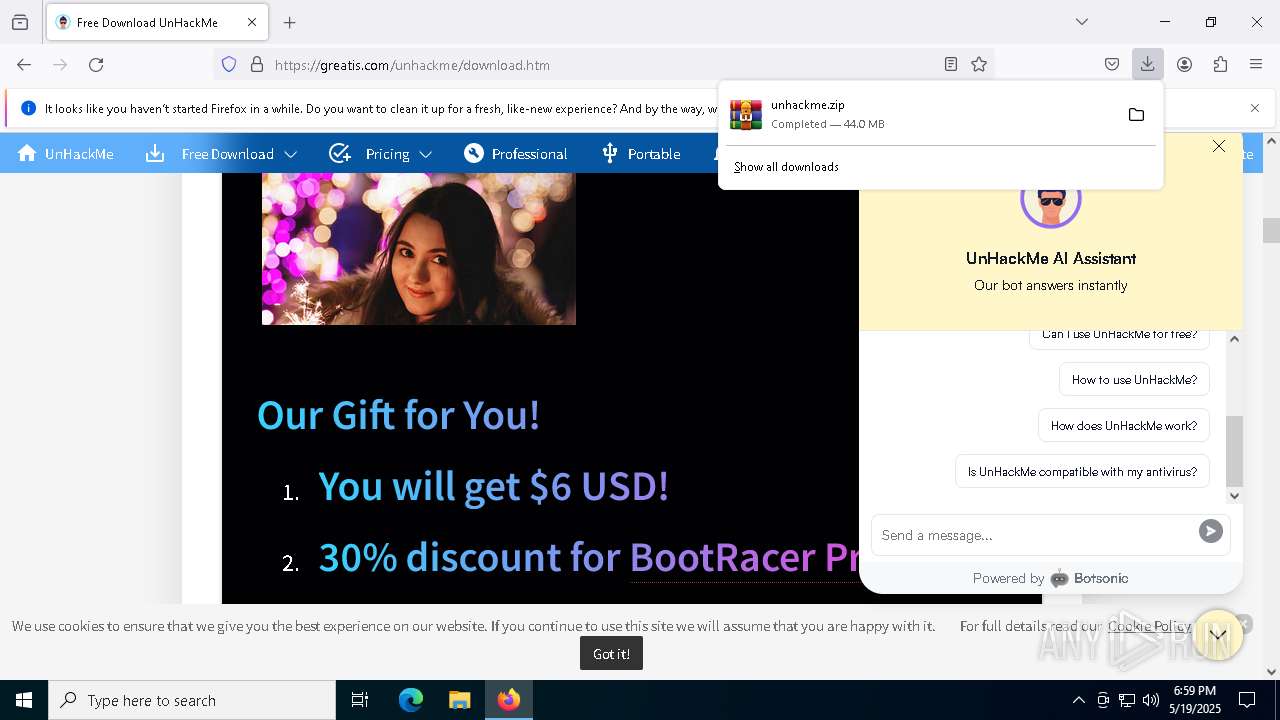Close the UnHackMe AI Assistant chat
This screenshot has width=1280, height=720.
[1219, 147]
